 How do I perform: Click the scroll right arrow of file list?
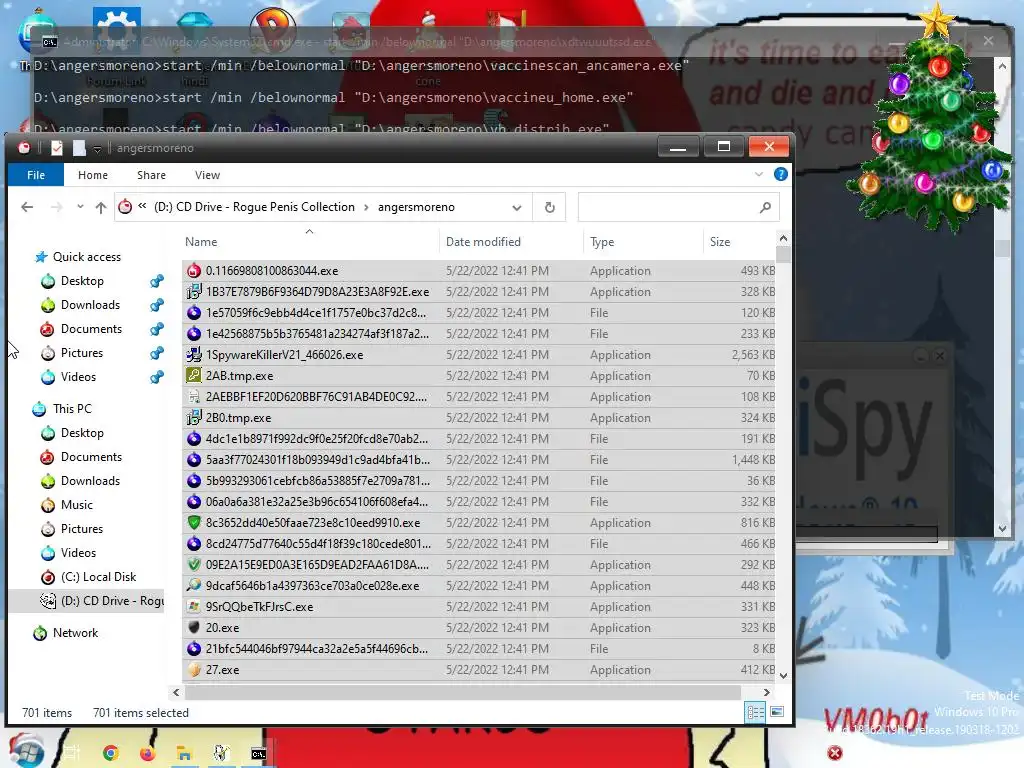click(766, 692)
